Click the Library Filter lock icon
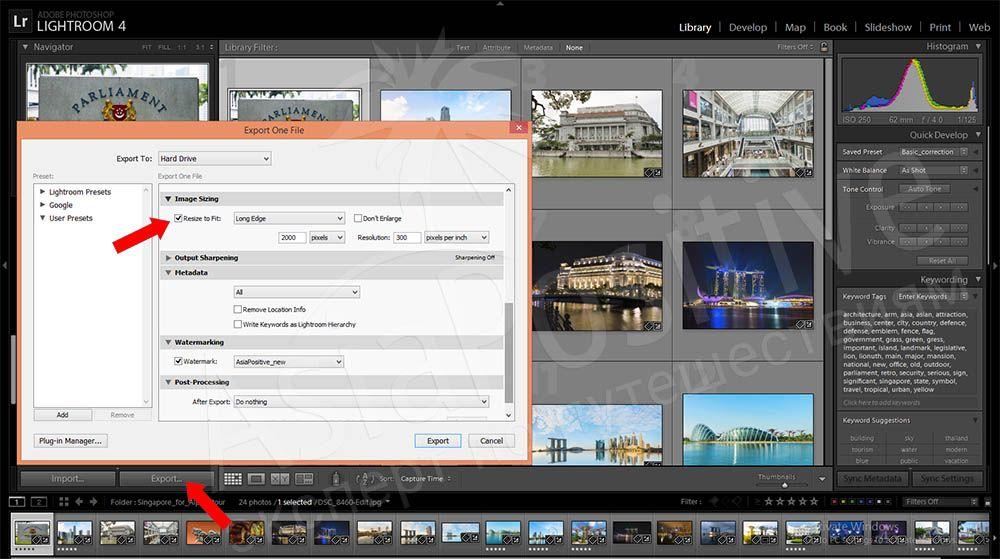Image resolution: width=1000 pixels, height=559 pixels. [824, 47]
